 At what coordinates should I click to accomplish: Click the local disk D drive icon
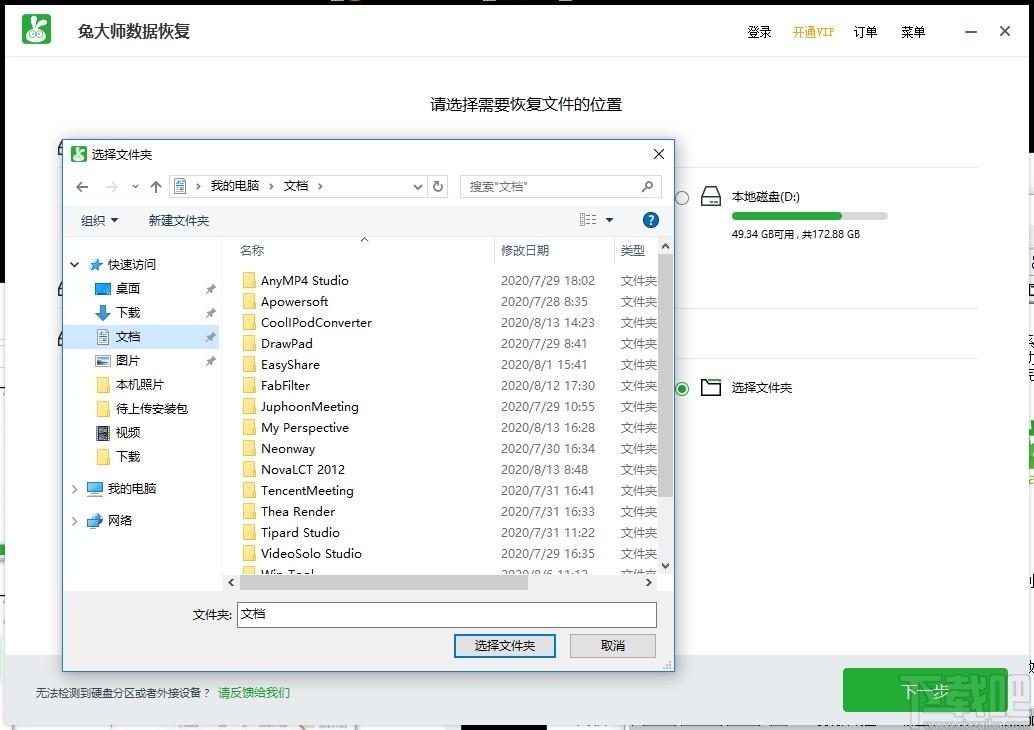pos(710,196)
